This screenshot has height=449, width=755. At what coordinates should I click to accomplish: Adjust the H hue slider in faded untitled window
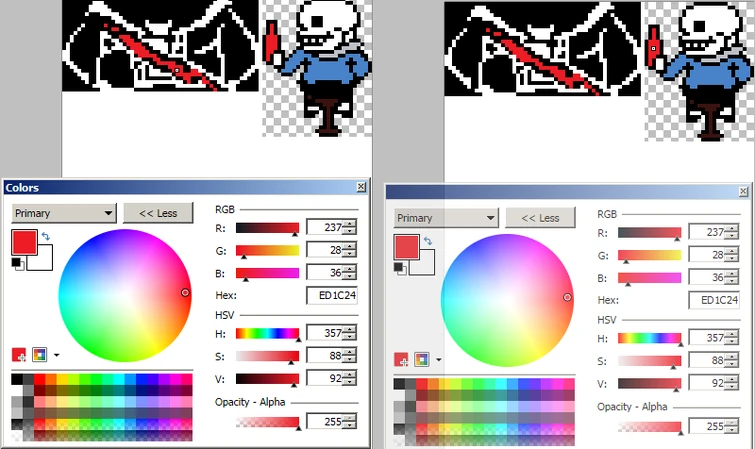pos(650,339)
